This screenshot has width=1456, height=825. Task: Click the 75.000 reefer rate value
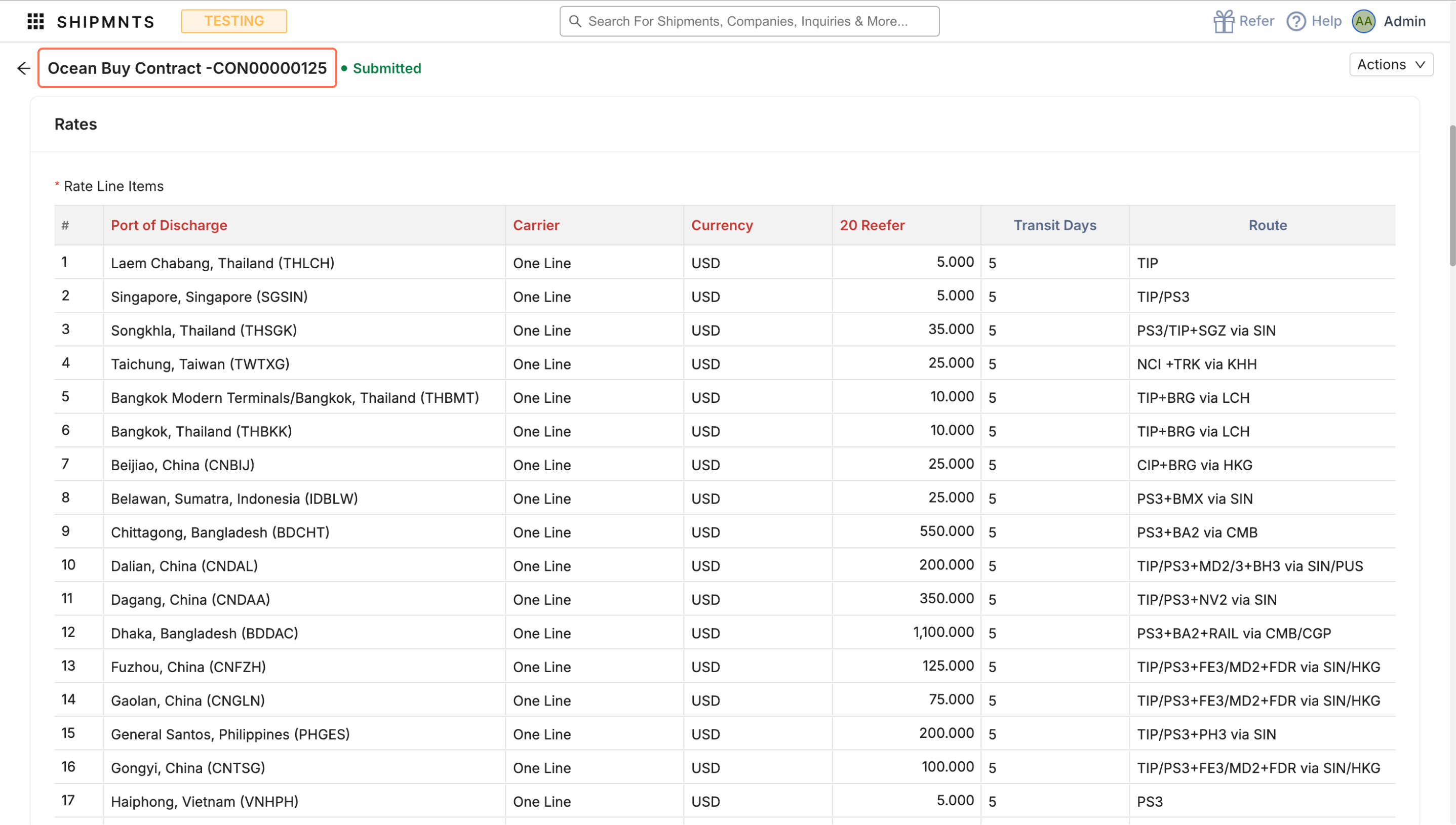tap(951, 699)
